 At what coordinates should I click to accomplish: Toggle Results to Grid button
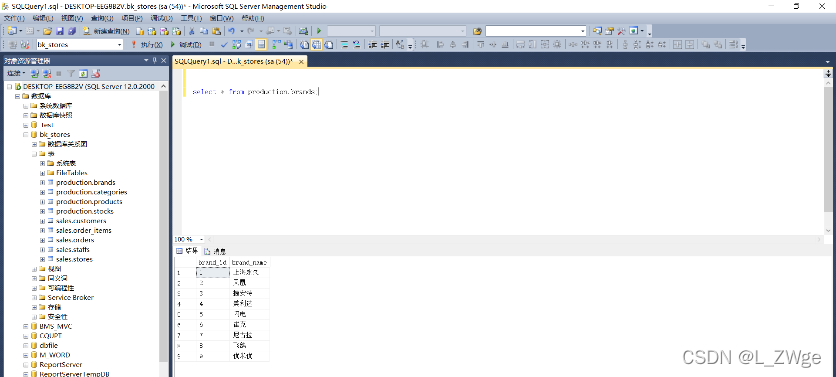point(316,45)
